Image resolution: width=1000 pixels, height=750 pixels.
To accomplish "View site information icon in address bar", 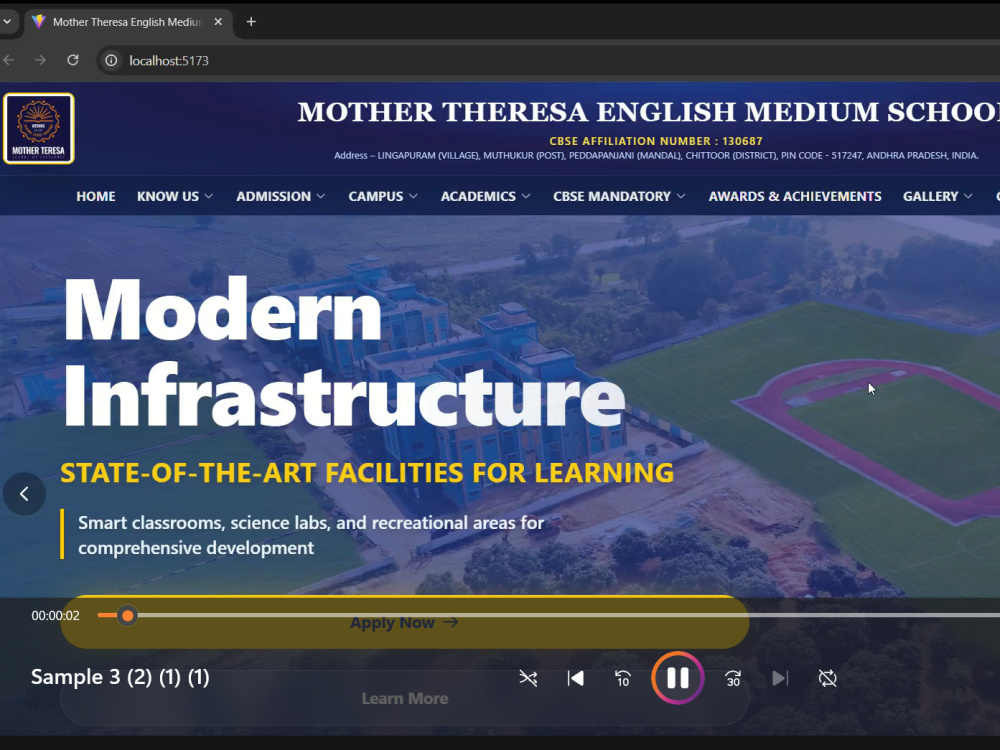I will 111,61.
